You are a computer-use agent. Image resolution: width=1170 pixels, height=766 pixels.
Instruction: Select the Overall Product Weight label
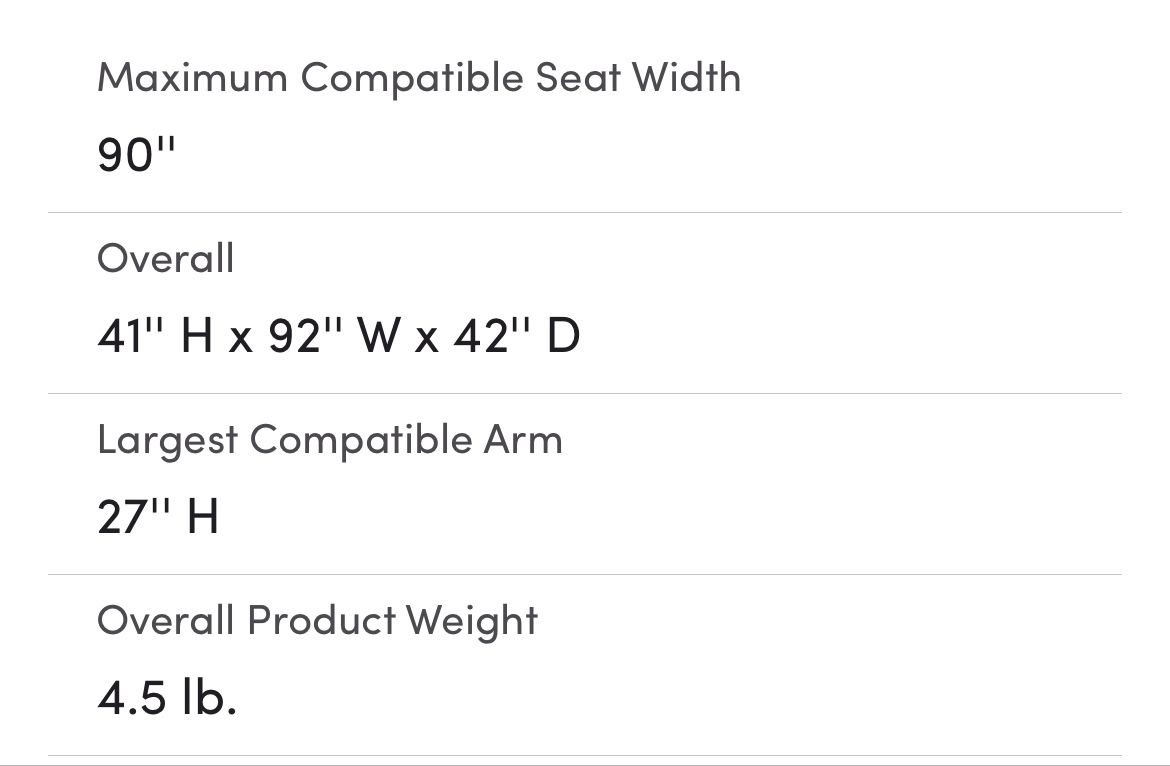pyautogui.click(x=318, y=621)
